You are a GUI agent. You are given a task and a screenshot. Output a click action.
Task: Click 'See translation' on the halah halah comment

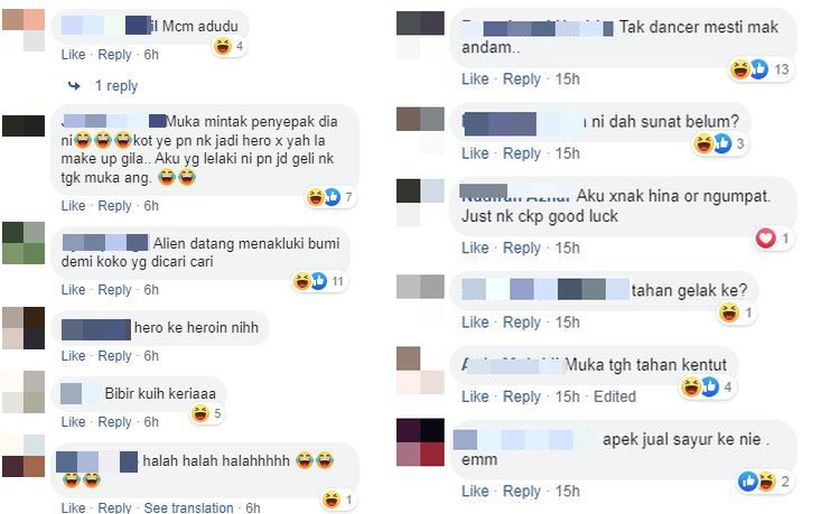click(188, 508)
